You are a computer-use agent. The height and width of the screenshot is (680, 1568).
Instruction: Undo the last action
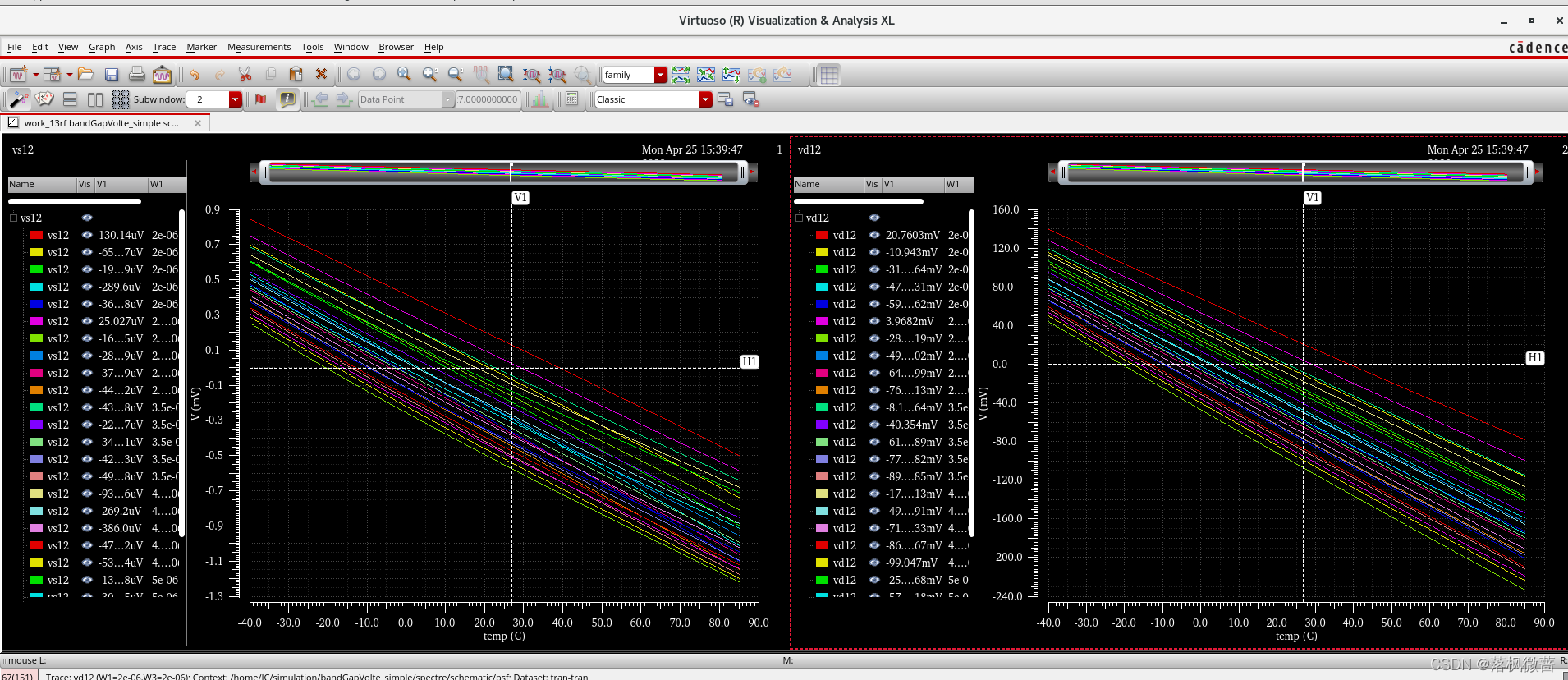(195, 75)
